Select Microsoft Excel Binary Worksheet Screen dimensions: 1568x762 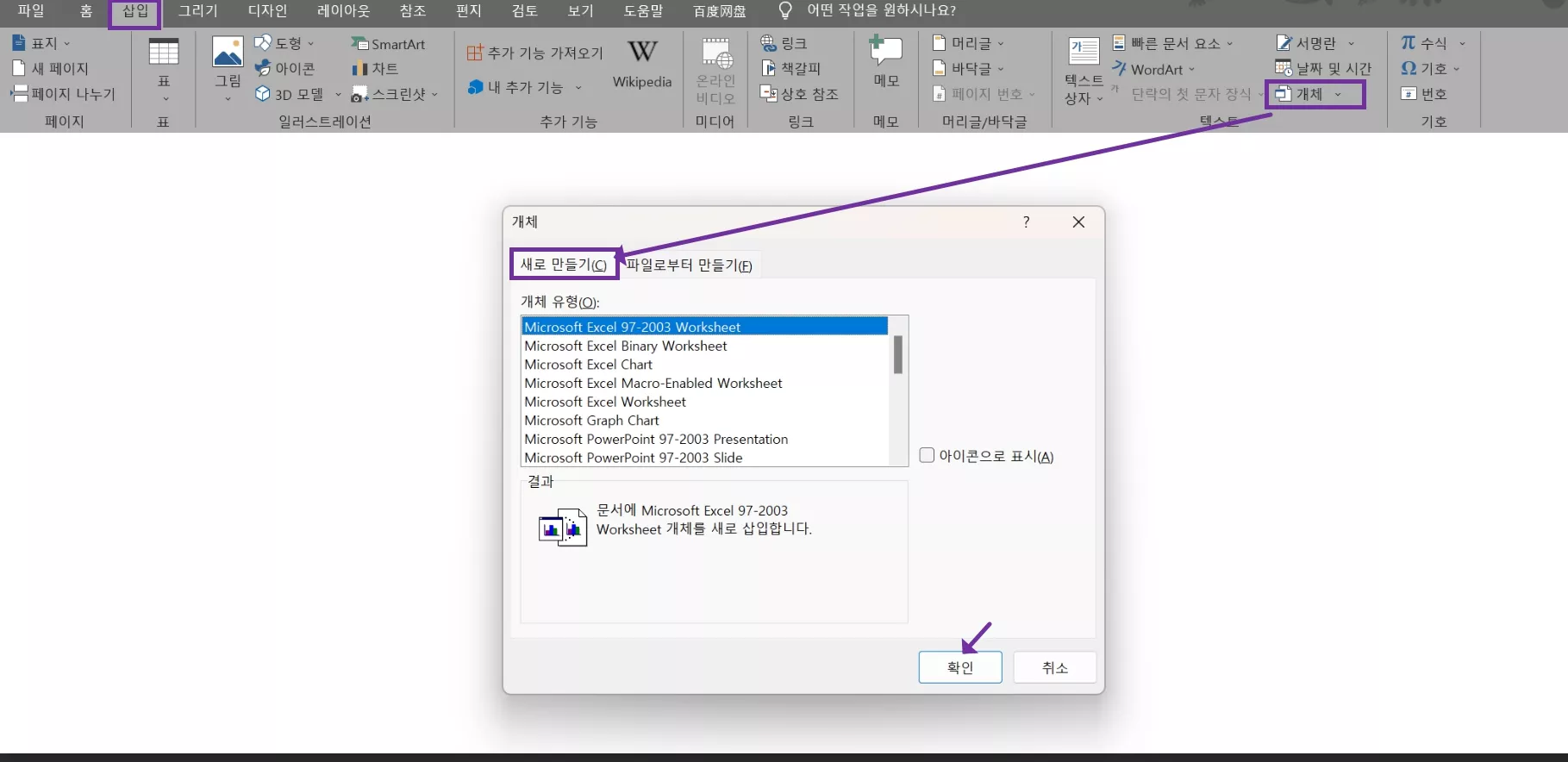(x=705, y=346)
